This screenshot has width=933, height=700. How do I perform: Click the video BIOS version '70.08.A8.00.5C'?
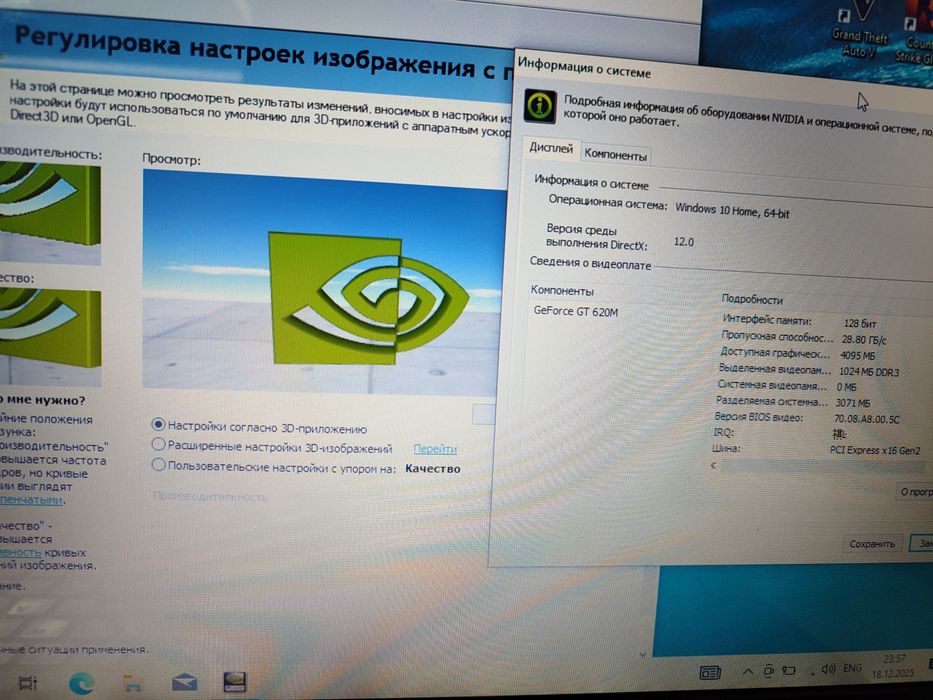(x=866, y=419)
